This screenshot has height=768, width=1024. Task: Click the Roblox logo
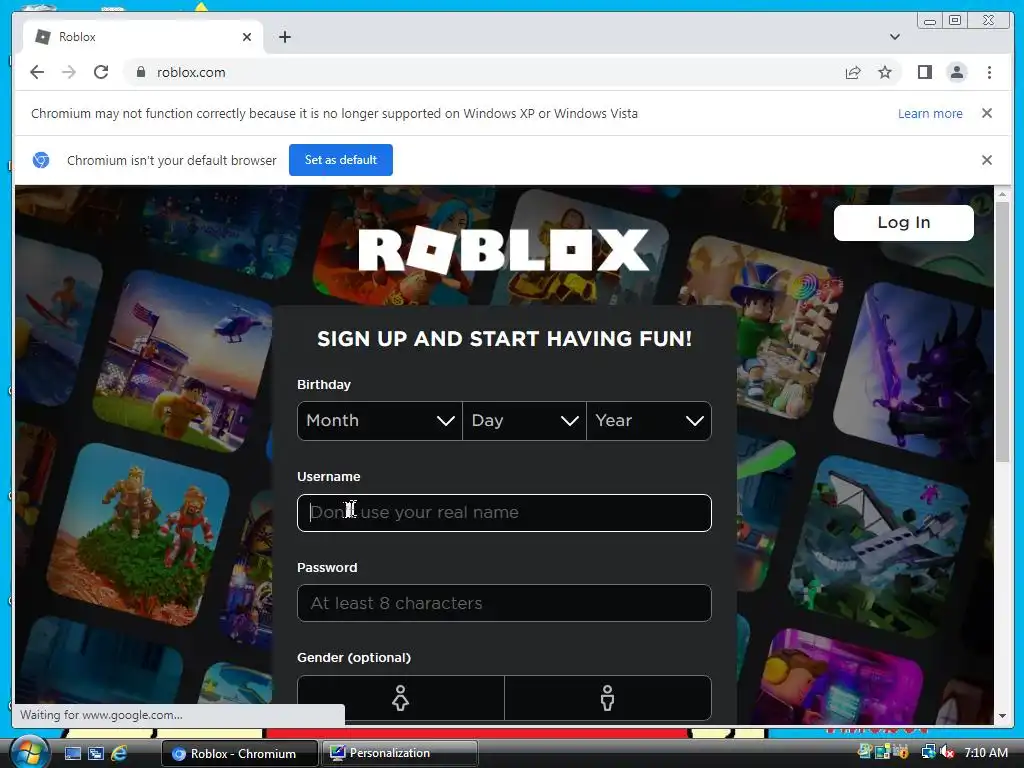pyautogui.click(x=504, y=250)
